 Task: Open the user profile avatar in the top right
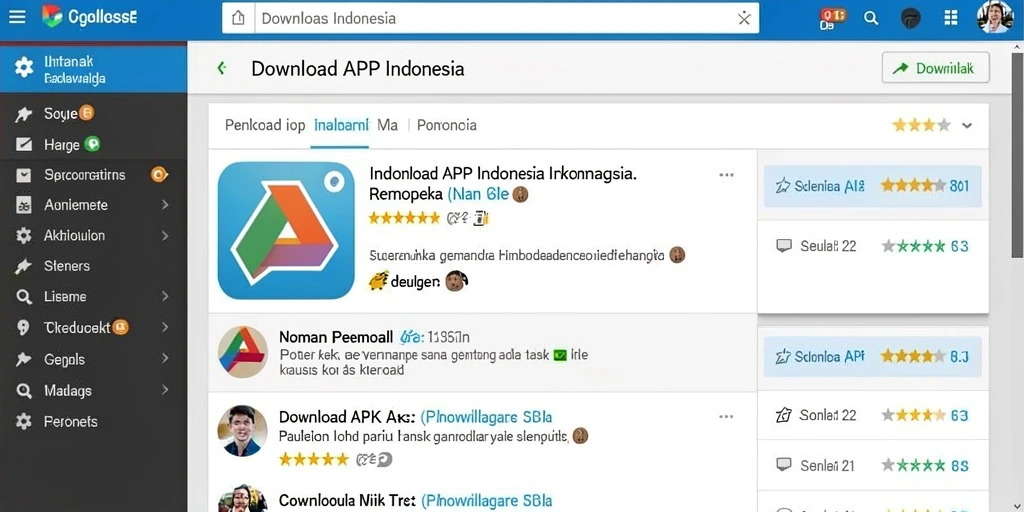point(995,17)
